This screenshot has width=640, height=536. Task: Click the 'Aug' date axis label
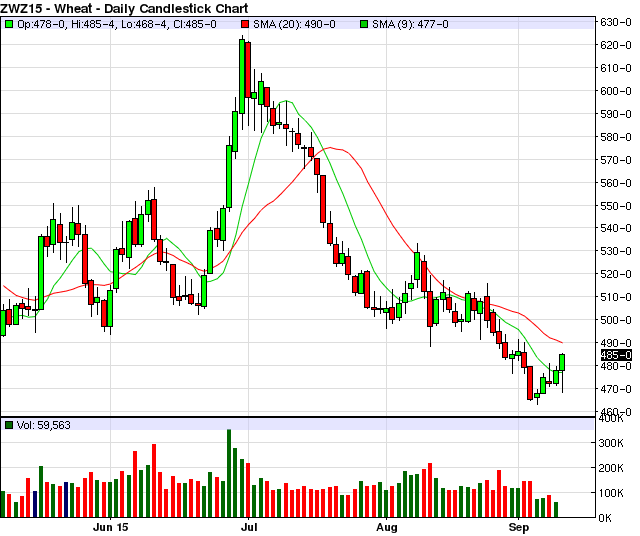point(387,527)
